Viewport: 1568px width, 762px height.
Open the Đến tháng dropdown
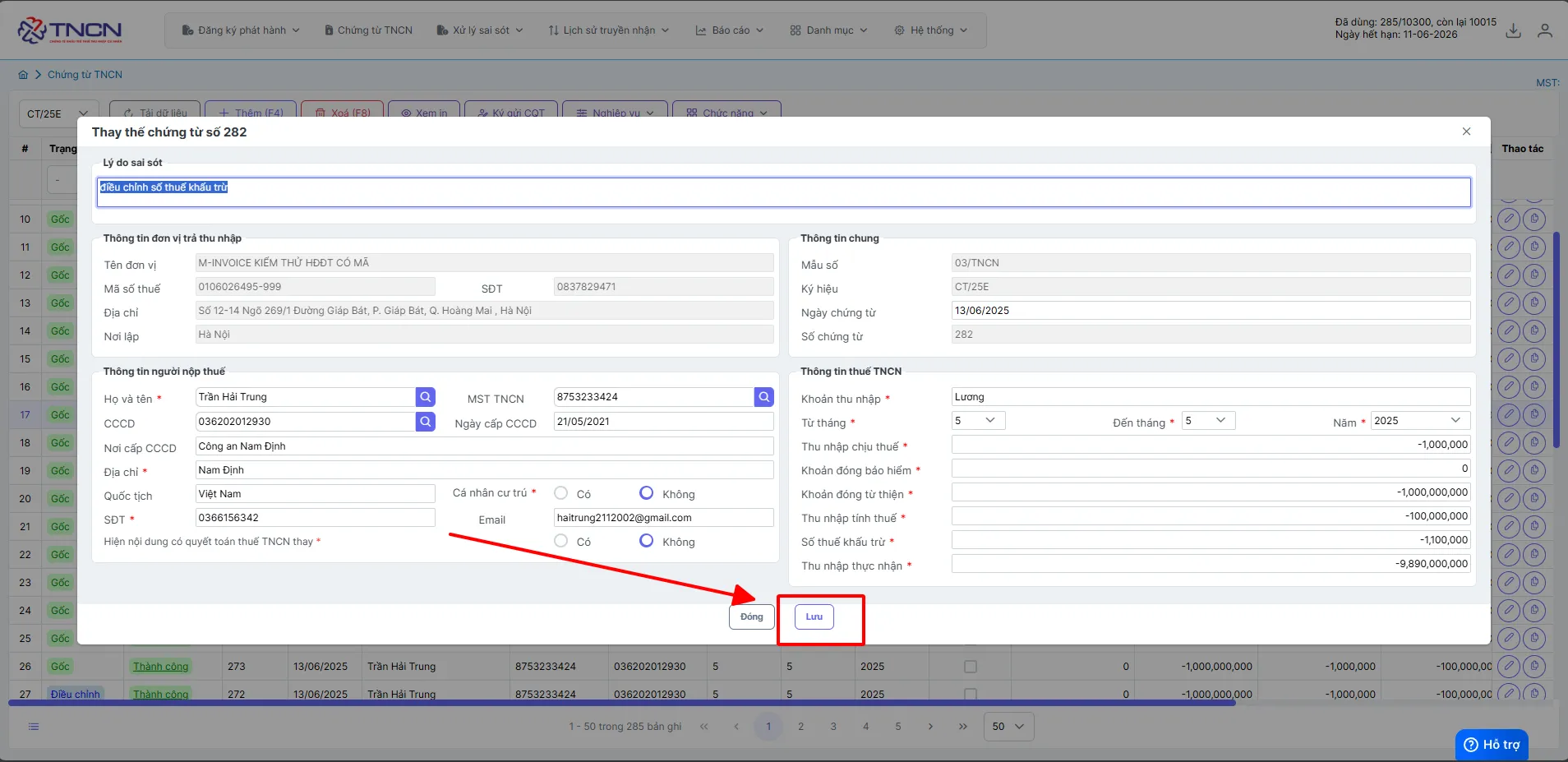click(x=1209, y=421)
